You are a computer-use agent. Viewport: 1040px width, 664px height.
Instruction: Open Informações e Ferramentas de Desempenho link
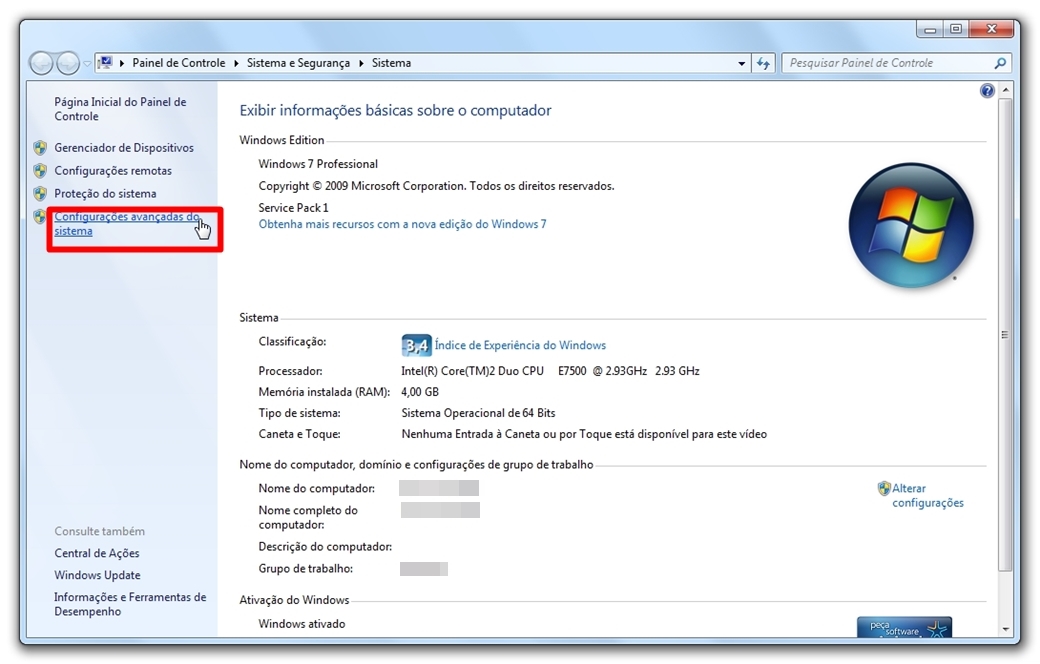click(130, 604)
